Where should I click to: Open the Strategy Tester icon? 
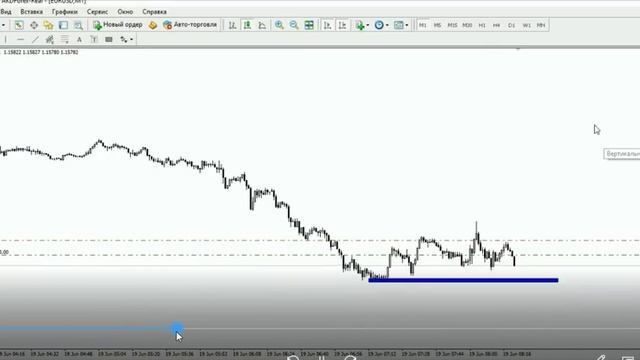[78, 25]
